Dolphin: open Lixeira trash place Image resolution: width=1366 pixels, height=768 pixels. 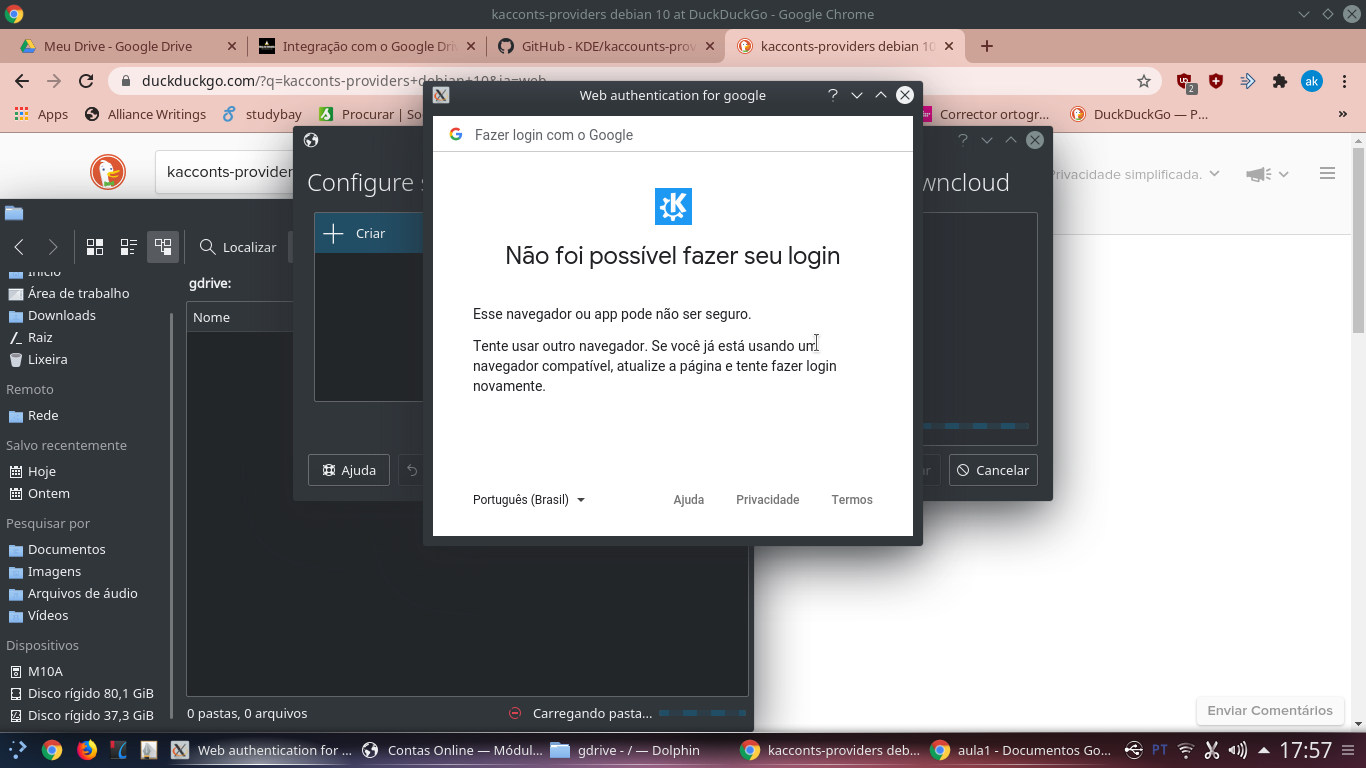coord(47,359)
